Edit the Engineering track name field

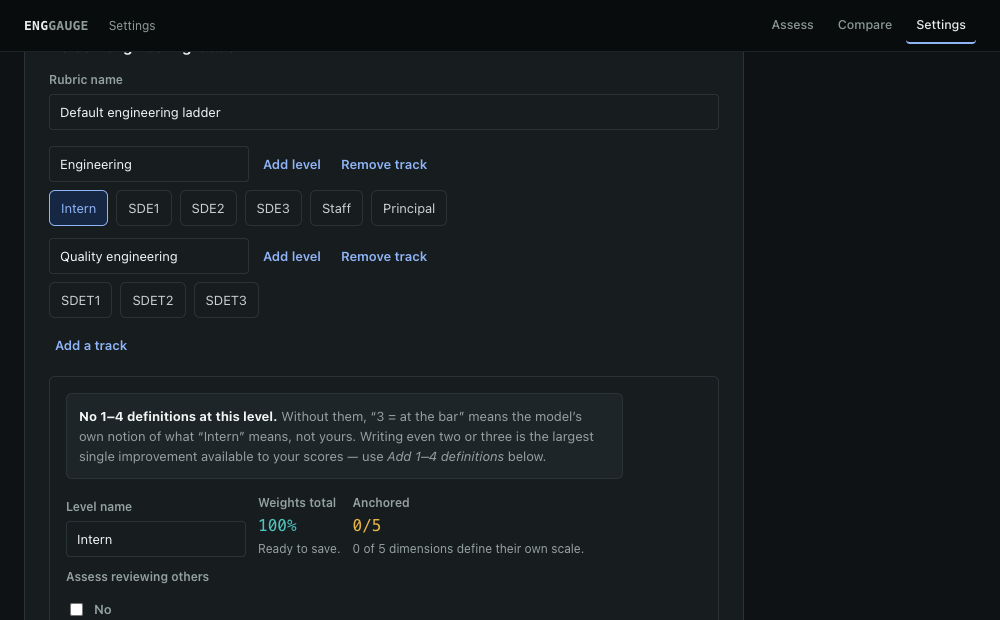coord(149,164)
